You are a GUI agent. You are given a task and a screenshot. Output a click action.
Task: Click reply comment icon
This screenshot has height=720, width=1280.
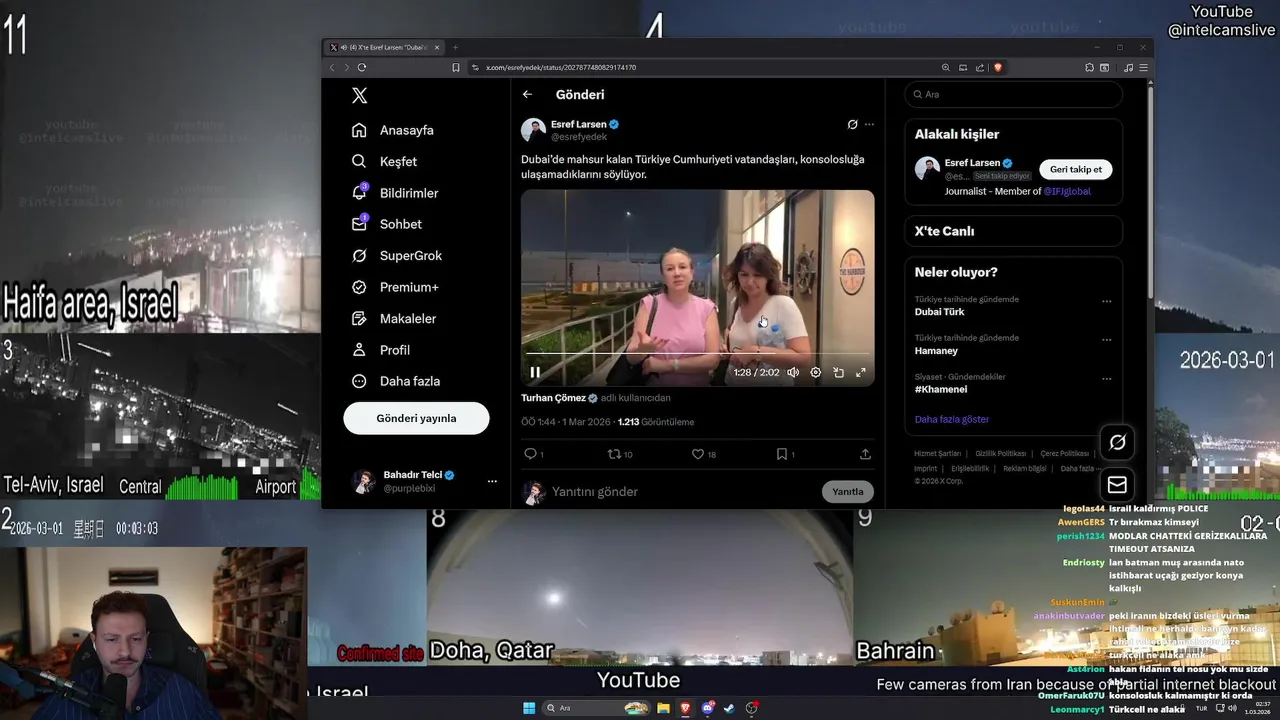click(531, 454)
